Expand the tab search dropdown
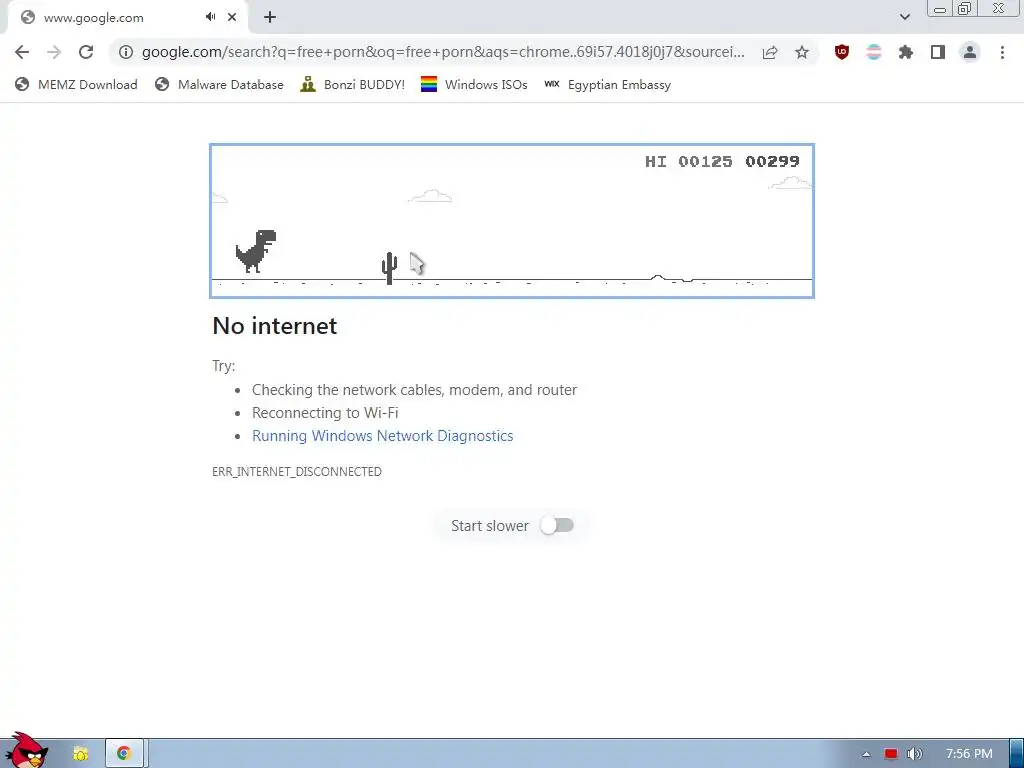1024x768 pixels. pyautogui.click(x=904, y=17)
